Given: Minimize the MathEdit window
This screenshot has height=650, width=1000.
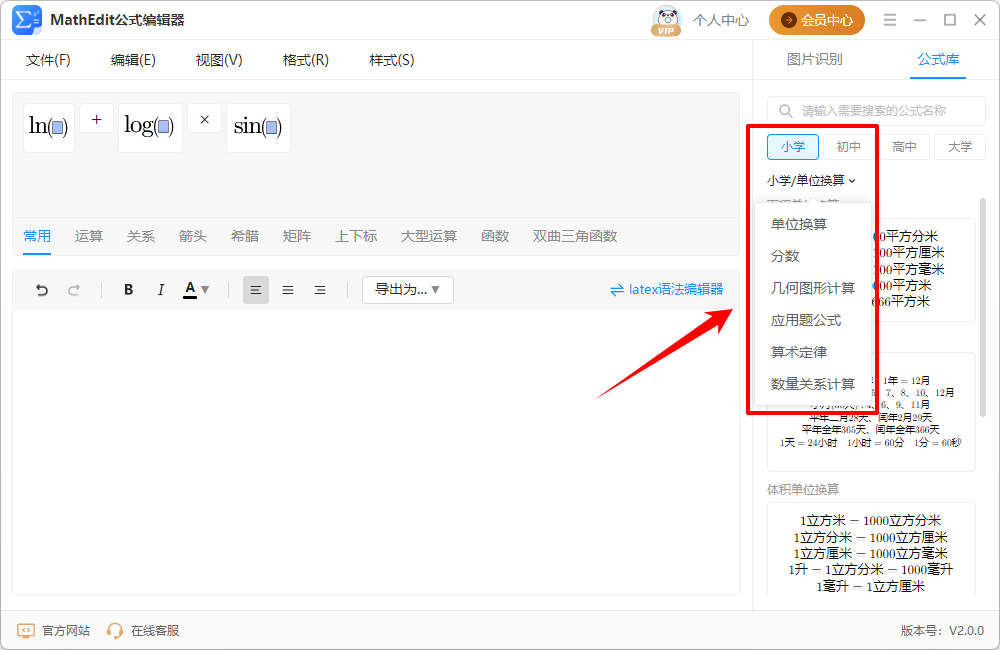Looking at the screenshot, I should [920, 20].
